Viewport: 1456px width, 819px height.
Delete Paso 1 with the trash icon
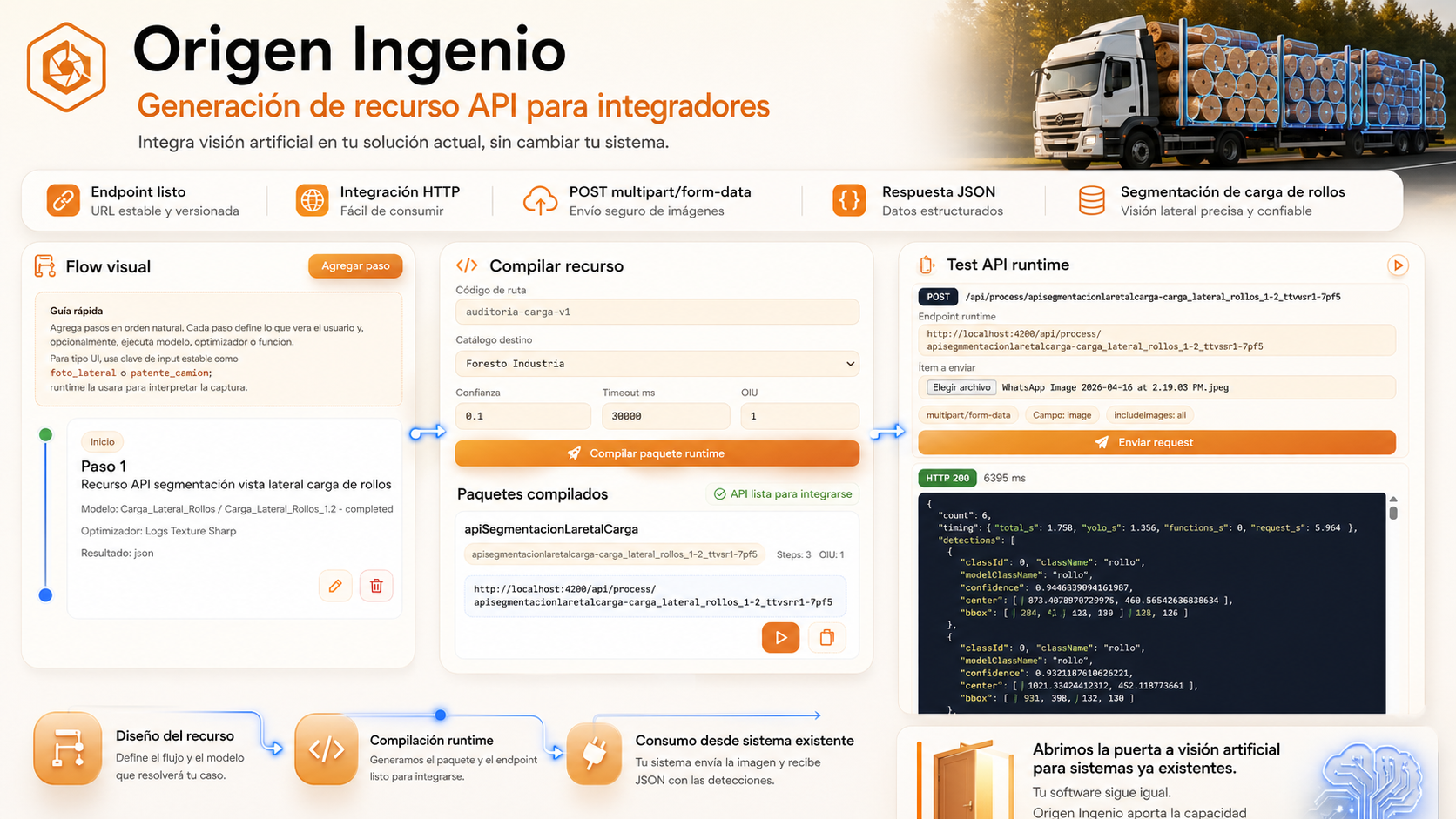(x=376, y=586)
